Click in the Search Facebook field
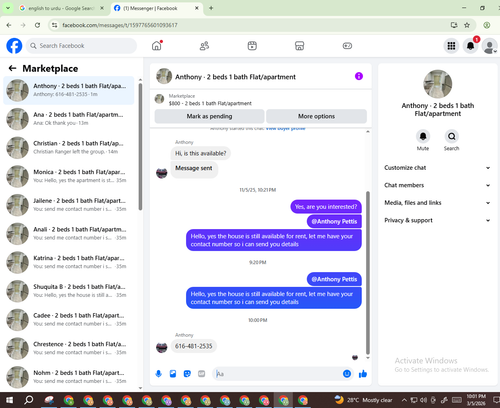Viewport: 500px width, 408px height. [81, 46]
